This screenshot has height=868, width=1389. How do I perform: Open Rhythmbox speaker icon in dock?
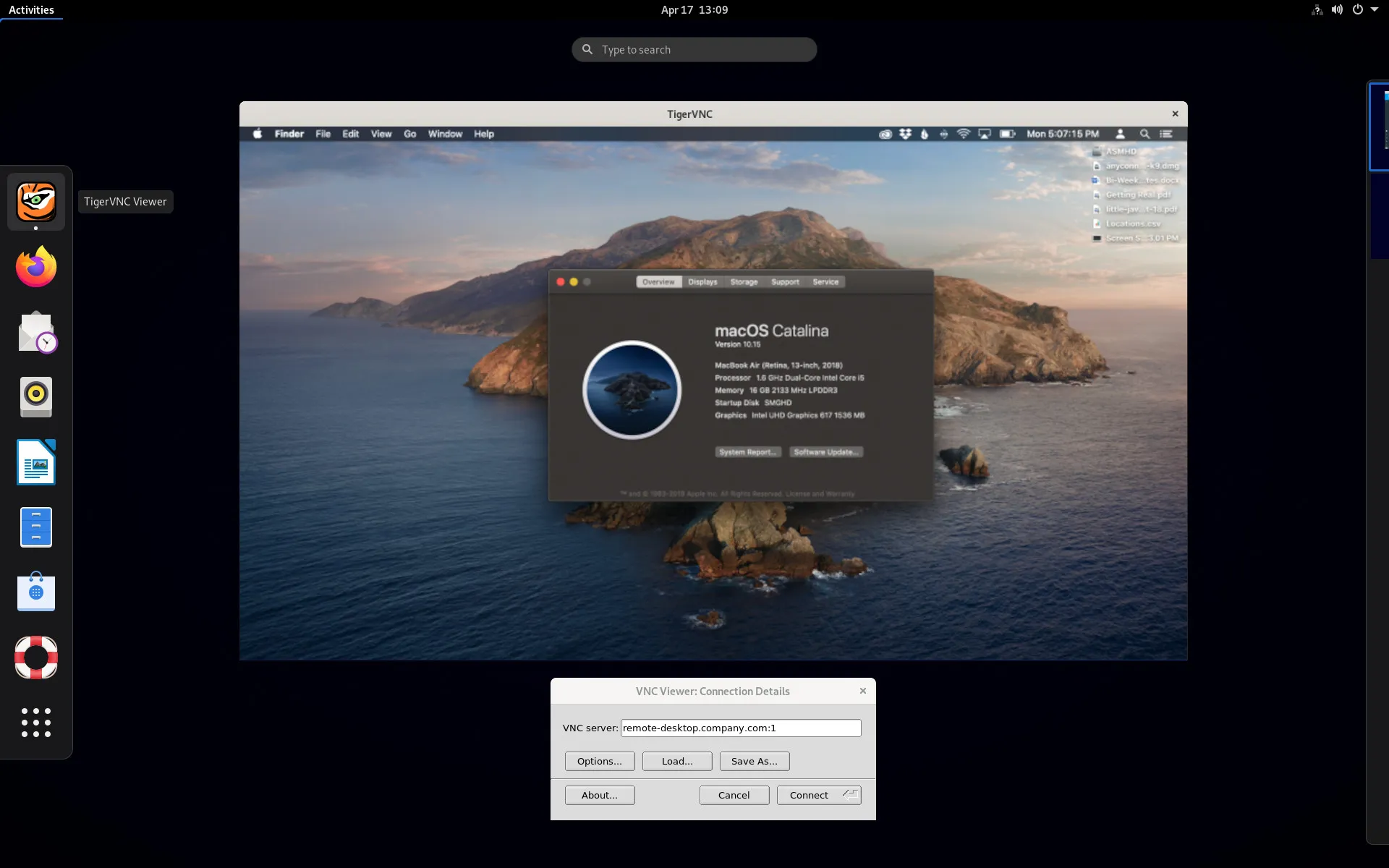click(36, 396)
